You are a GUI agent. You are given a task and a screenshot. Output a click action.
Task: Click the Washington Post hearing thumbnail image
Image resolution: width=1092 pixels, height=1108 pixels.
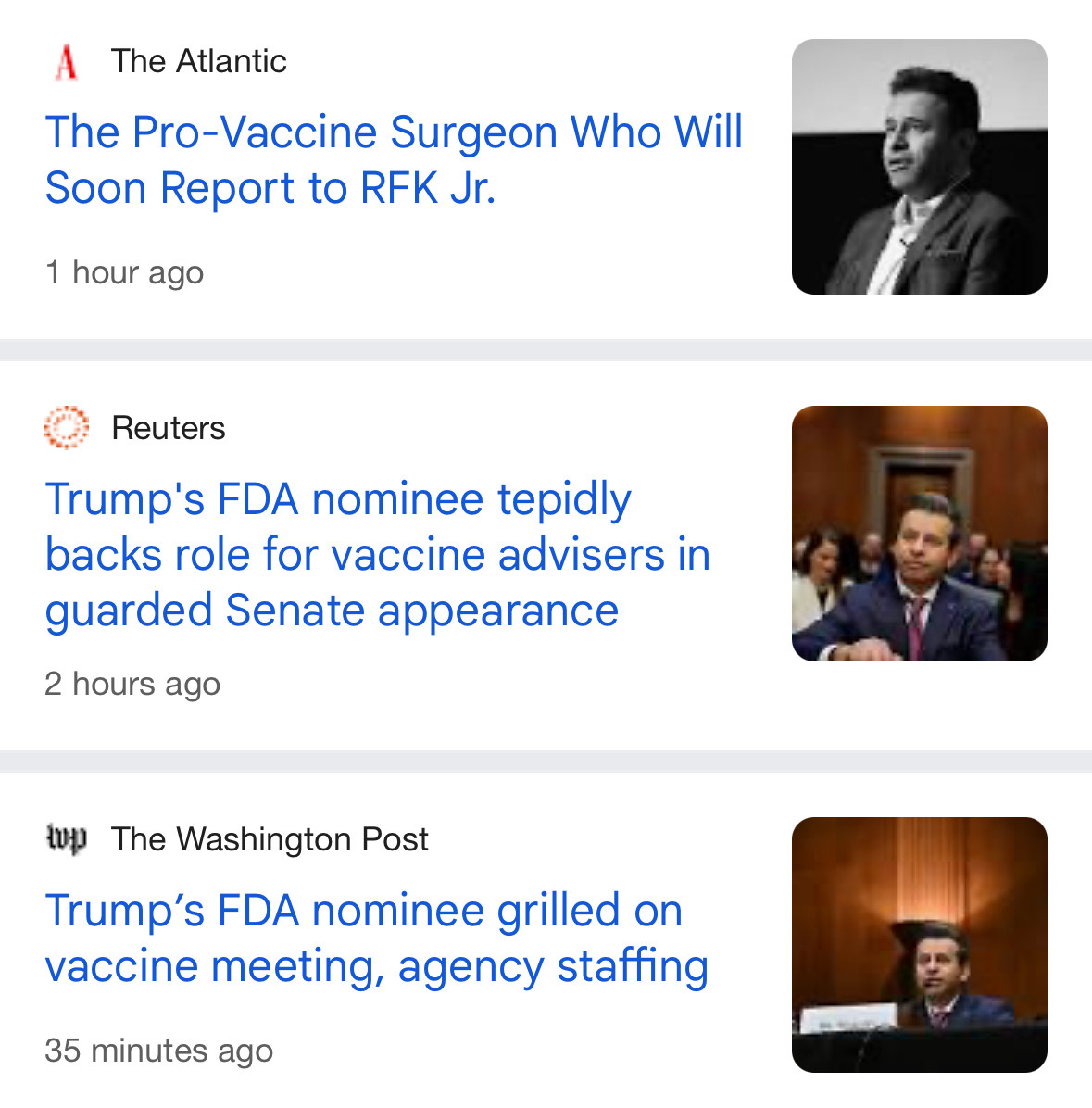919,945
